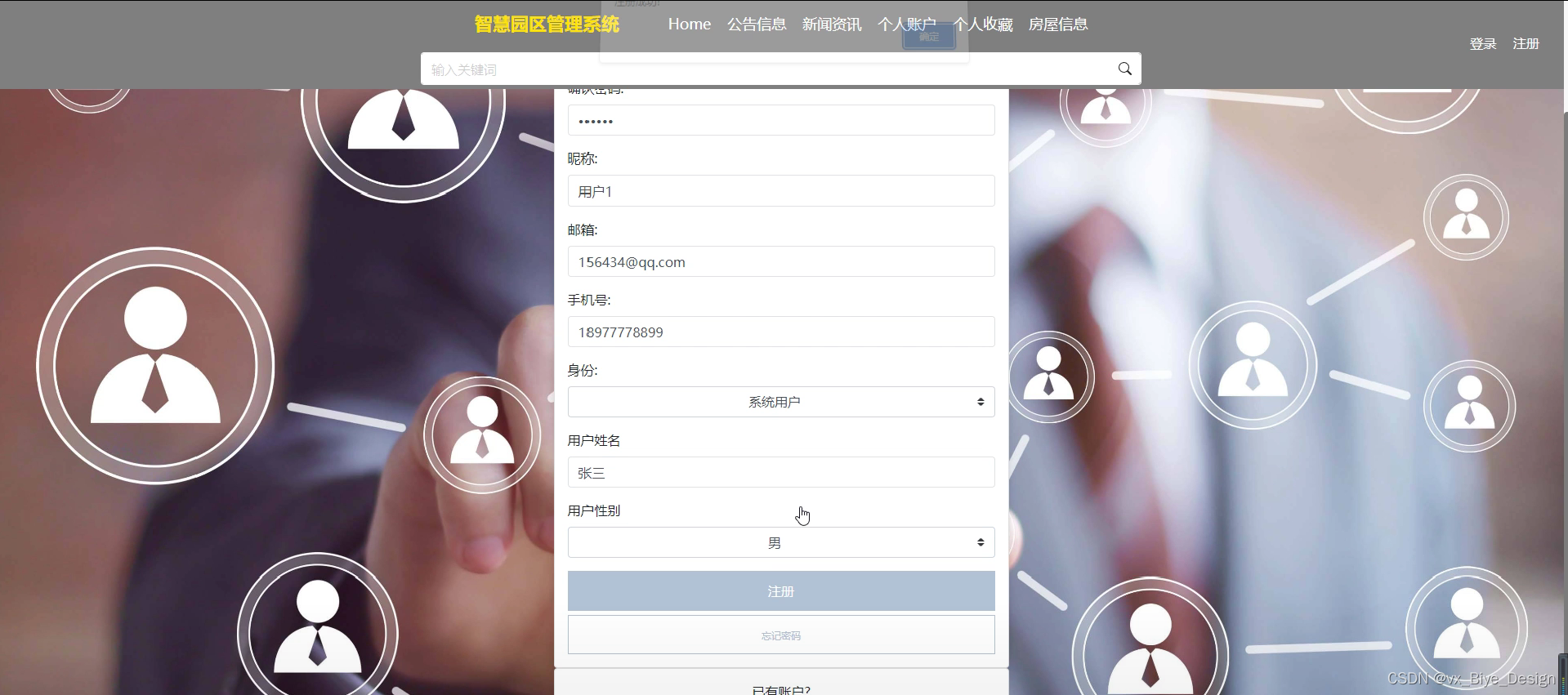Click the 确定 button in faded popup
The image size is (1568, 695).
point(929,37)
